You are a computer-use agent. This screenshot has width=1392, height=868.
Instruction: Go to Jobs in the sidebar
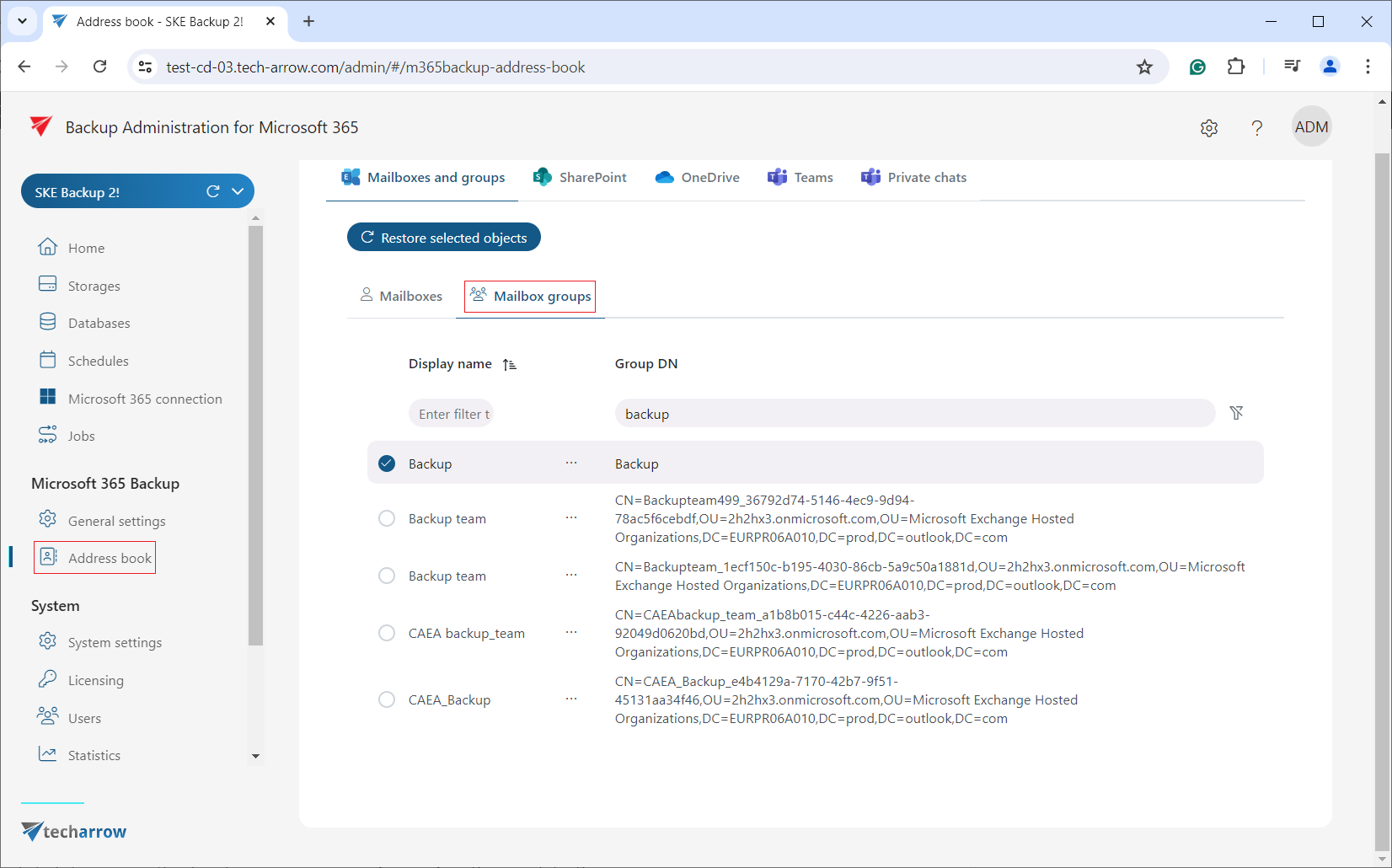coord(81,436)
